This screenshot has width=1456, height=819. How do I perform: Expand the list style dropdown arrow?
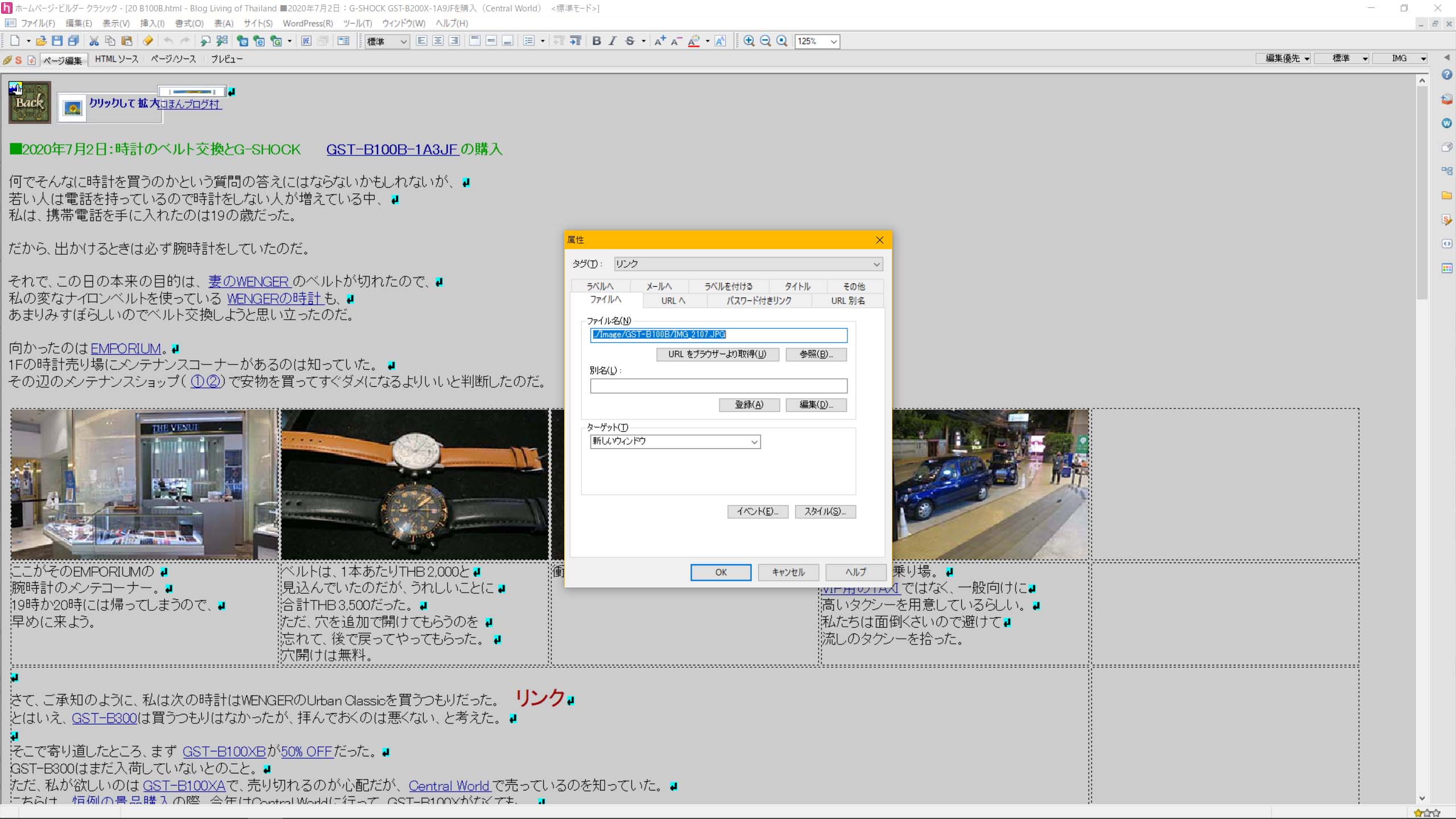coord(542,41)
